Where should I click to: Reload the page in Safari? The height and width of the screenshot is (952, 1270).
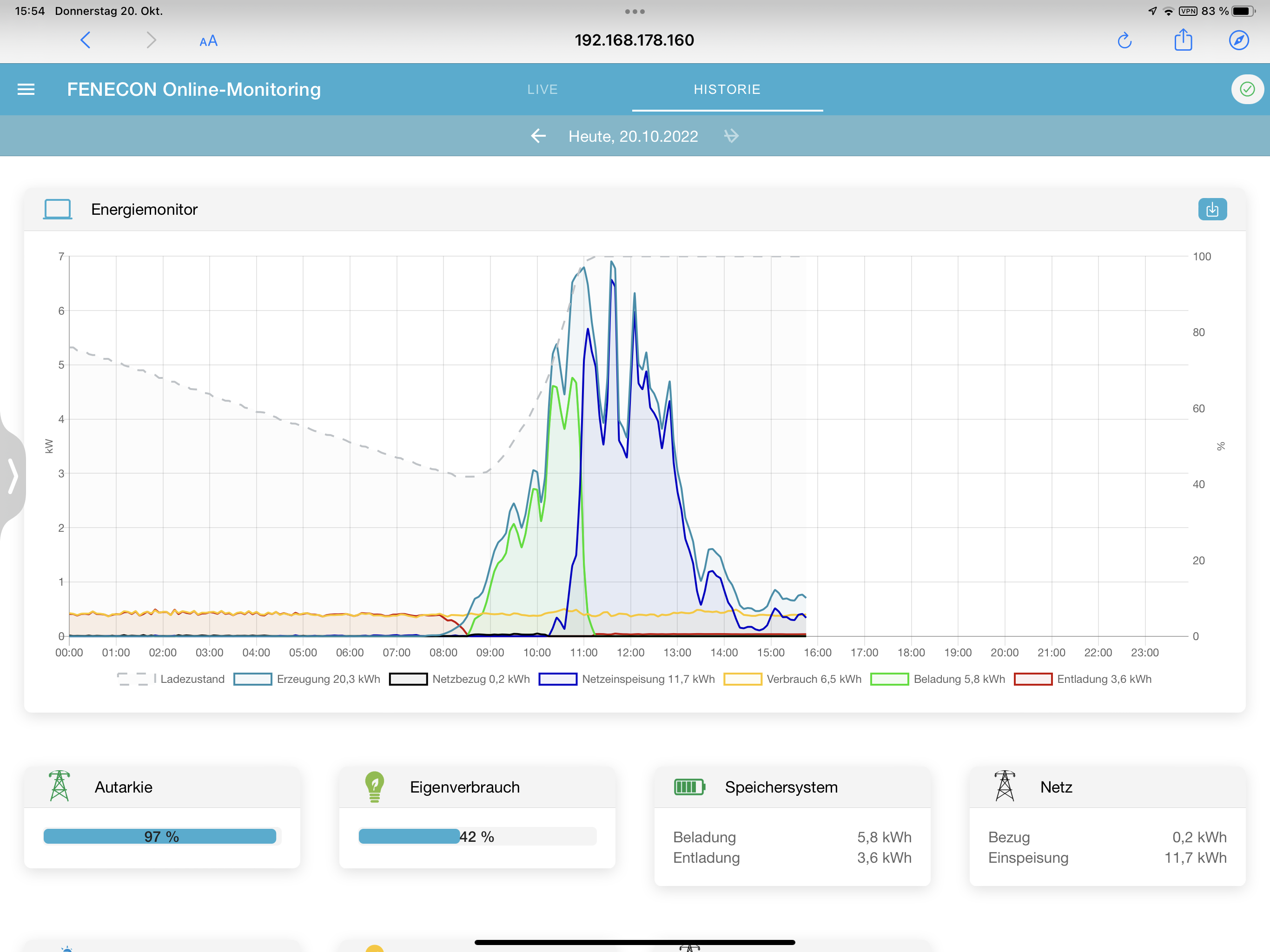coord(1124,41)
